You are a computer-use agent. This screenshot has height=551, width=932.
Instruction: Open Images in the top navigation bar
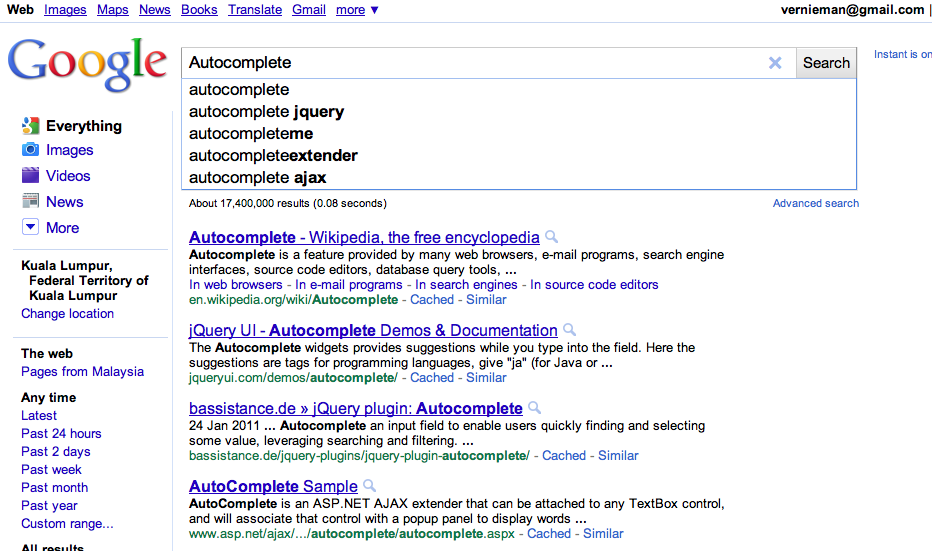(x=65, y=10)
